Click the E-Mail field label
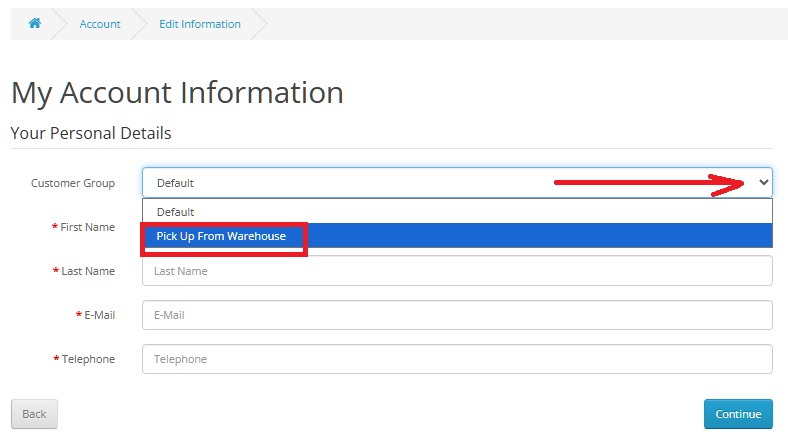This screenshot has width=788, height=435. (x=99, y=315)
